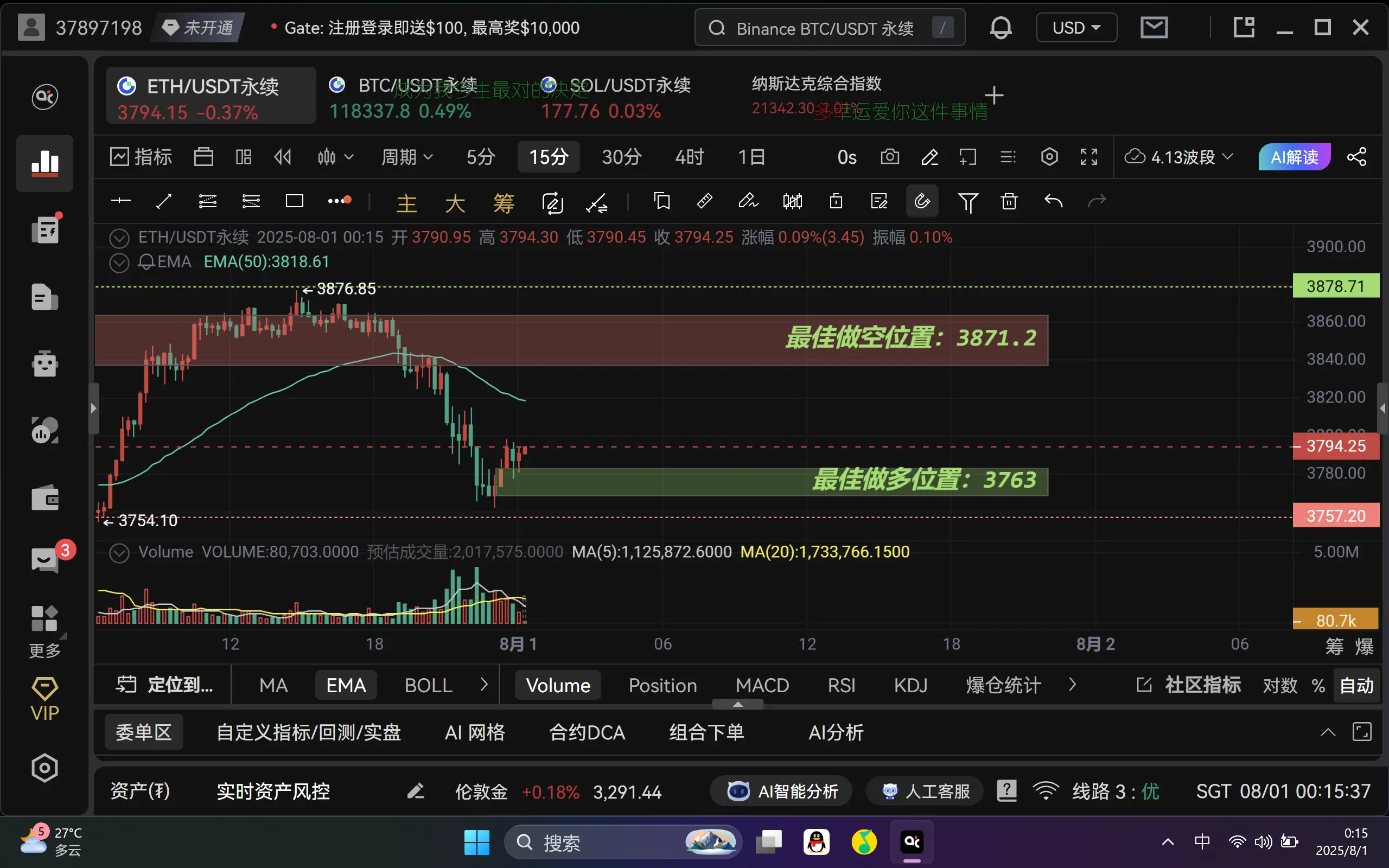Open the messages icon with 3 badge
Screen dimensions: 1389x868
[x=46, y=559]
